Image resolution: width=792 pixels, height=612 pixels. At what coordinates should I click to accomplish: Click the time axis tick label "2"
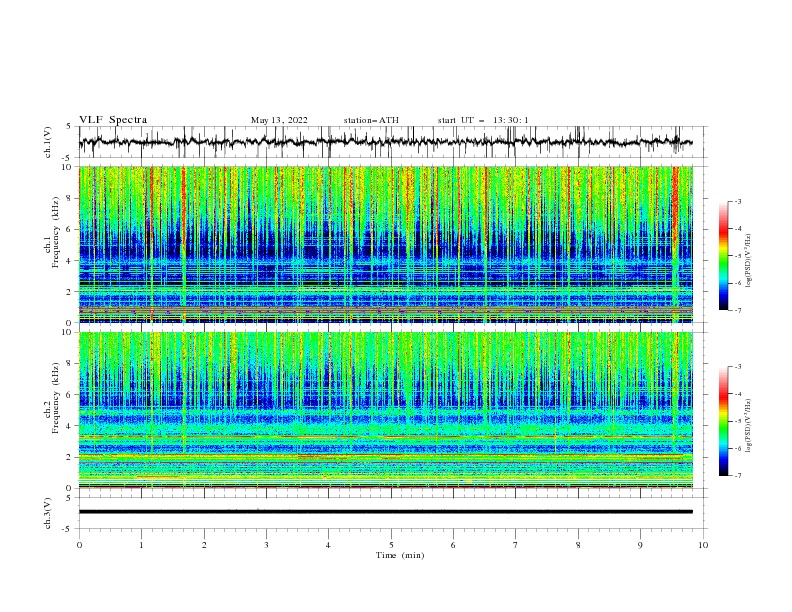(204, 545)
